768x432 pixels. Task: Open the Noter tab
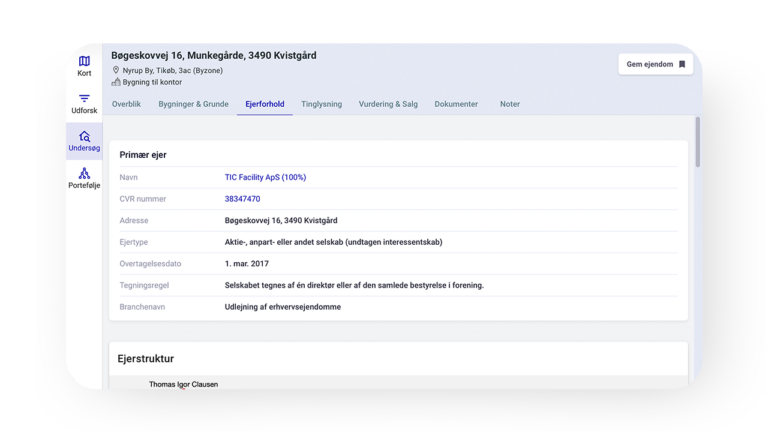click(510, 104)
